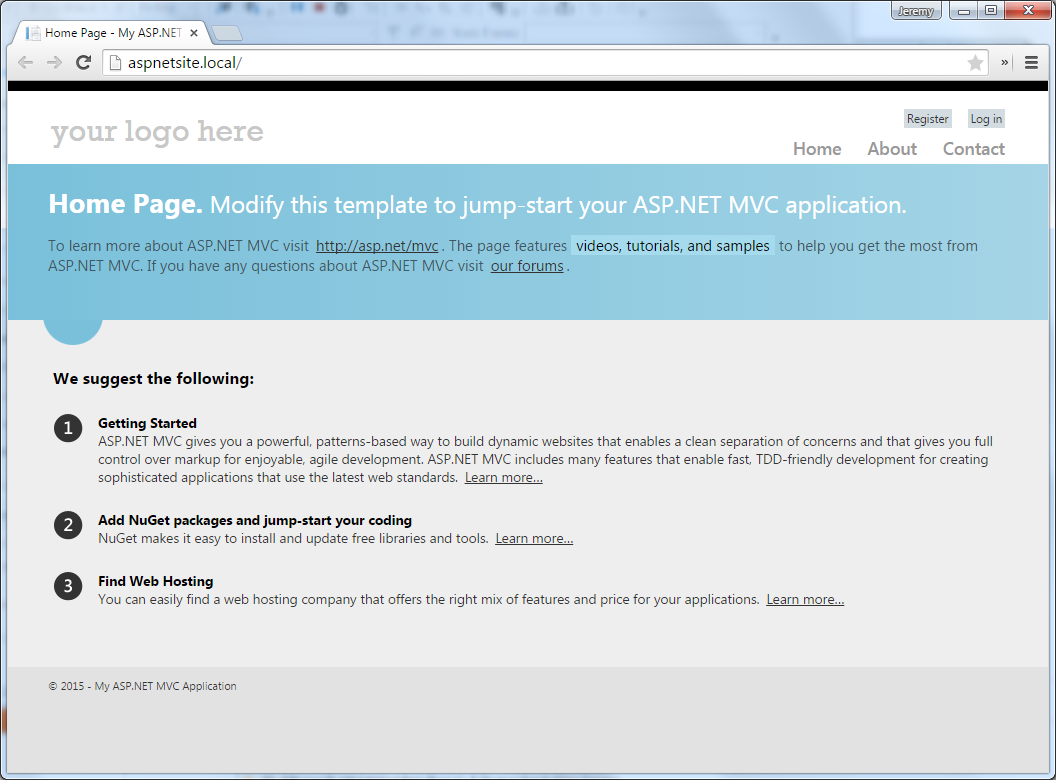The width and height of the screenshot is (1056, 780).
Task: Close the Home Page browser tab
Action: point(194,33)
